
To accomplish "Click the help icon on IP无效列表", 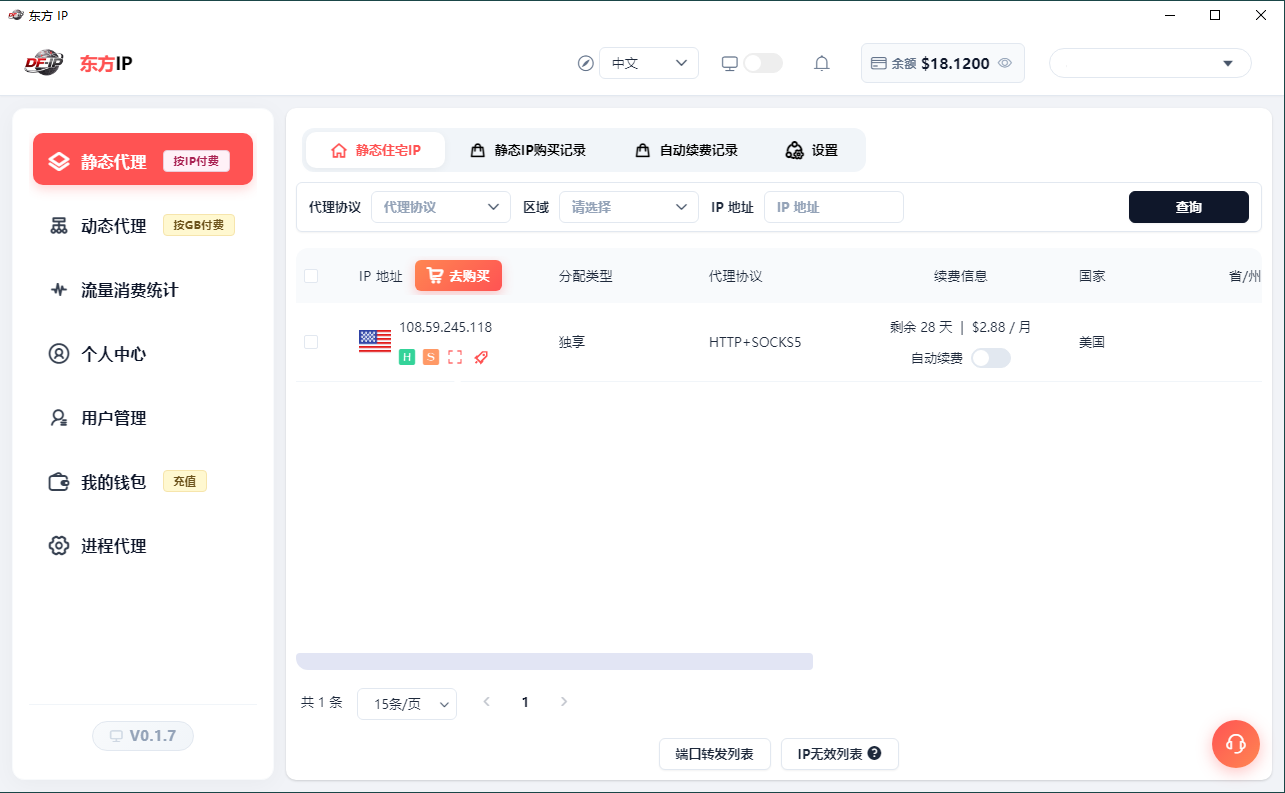I will [875, 753].
